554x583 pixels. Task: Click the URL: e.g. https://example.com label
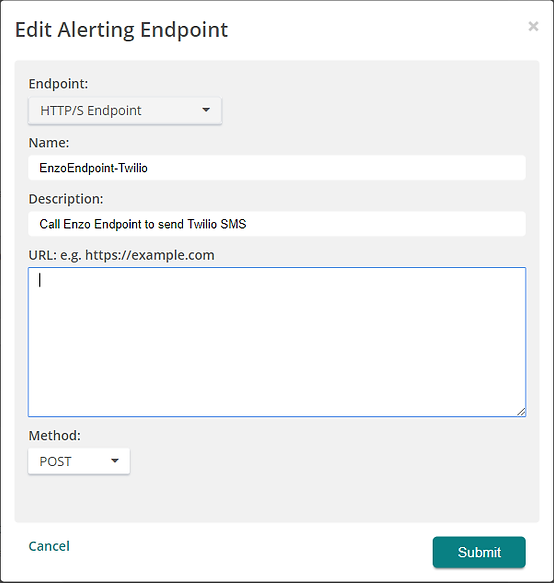pyautogui.click(x=122, y=255)
